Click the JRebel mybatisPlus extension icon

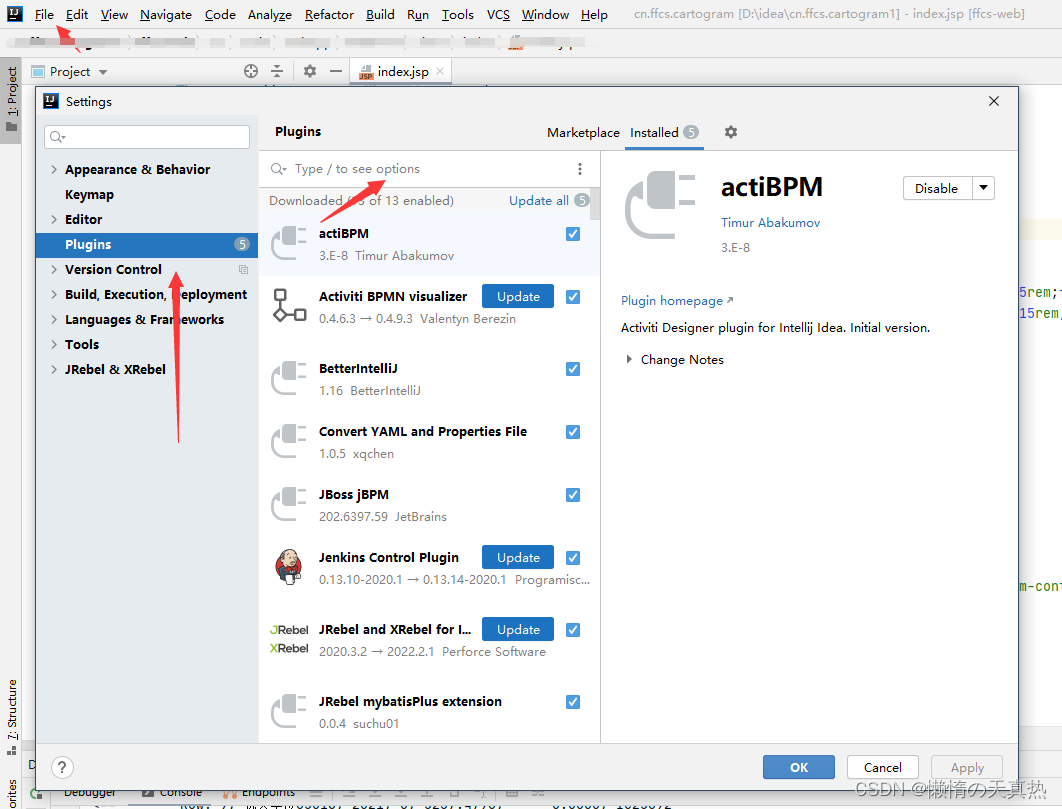click(x=289, y=711)
